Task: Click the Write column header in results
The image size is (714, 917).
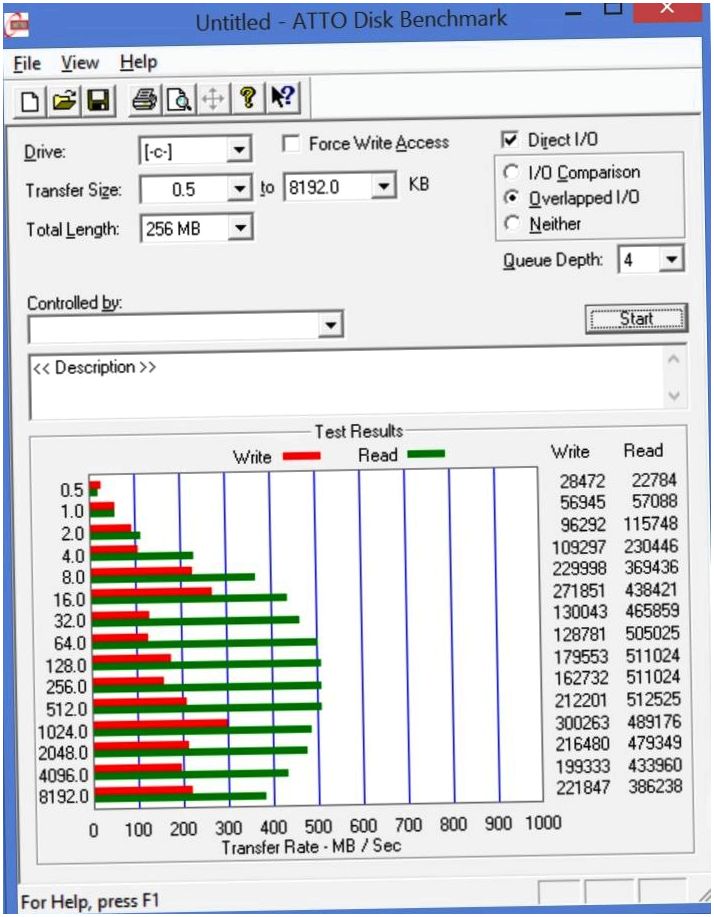Action: (x=571, y=452)
